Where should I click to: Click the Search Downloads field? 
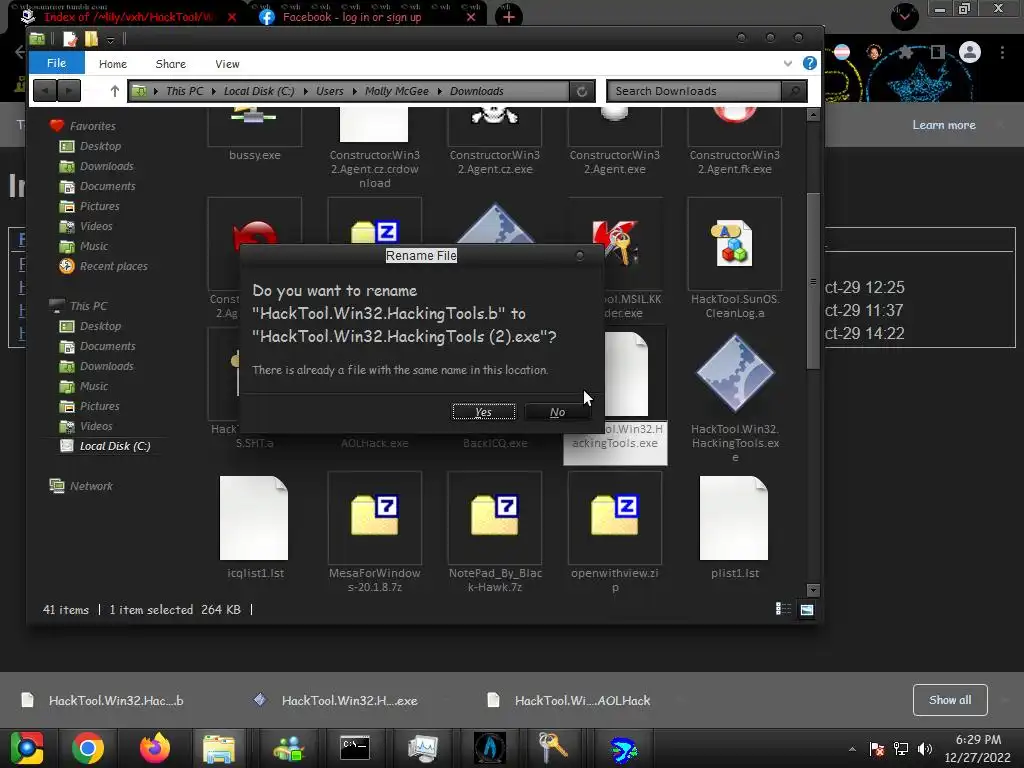[x=695, y=91]
